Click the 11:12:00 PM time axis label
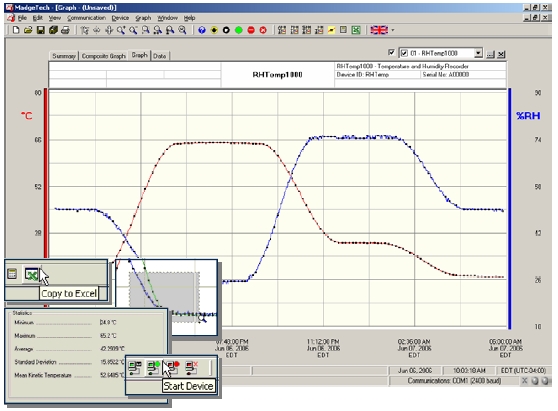This screenshot has width=558, height=411. [323, 348]
